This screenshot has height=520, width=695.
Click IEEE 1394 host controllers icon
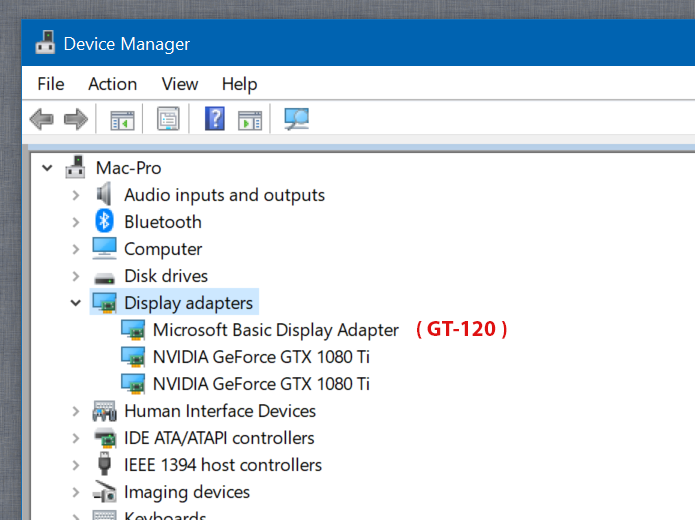coord(104,464)
